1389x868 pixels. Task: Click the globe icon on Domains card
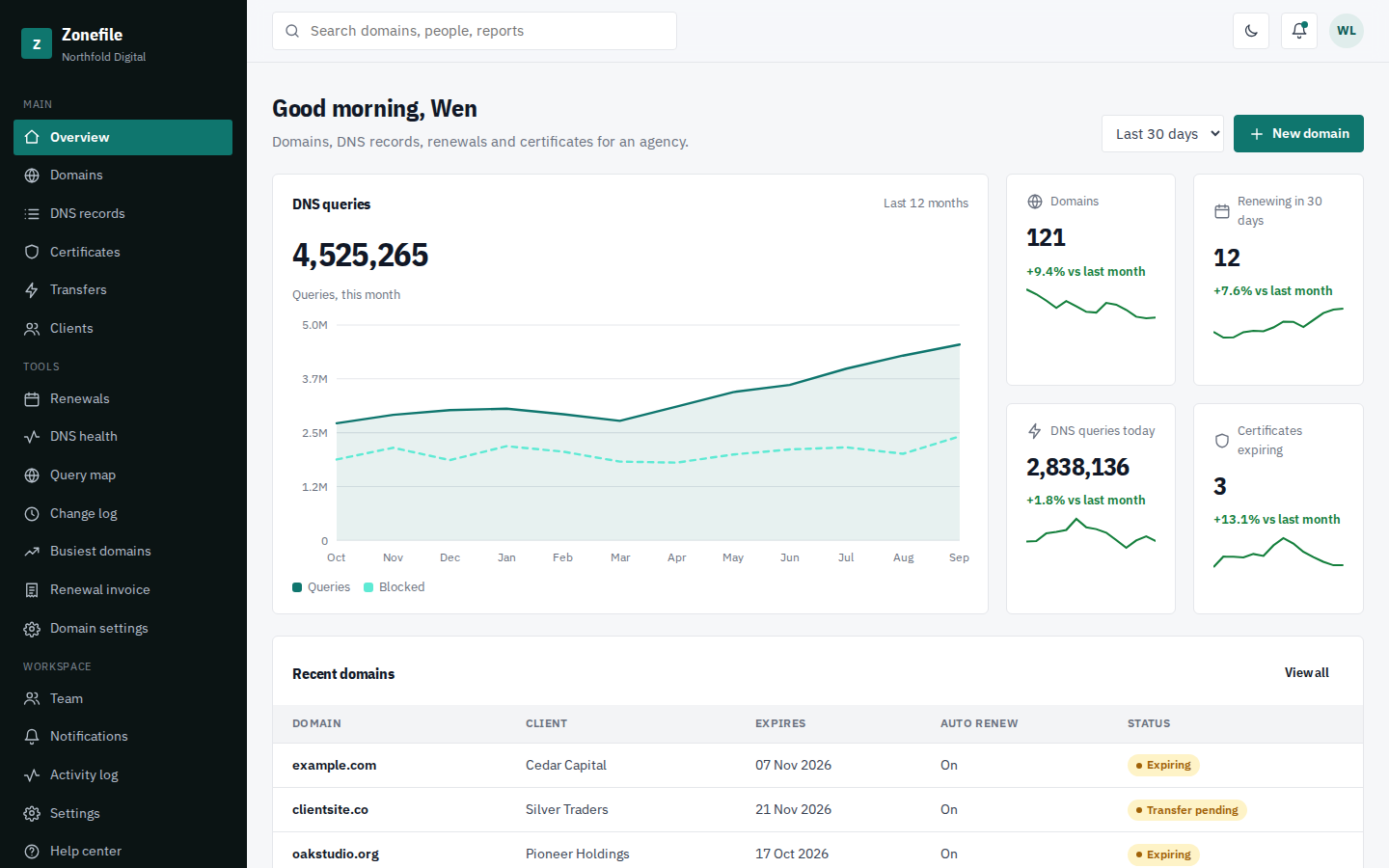pyautogui.click(x=1035, y=202)
